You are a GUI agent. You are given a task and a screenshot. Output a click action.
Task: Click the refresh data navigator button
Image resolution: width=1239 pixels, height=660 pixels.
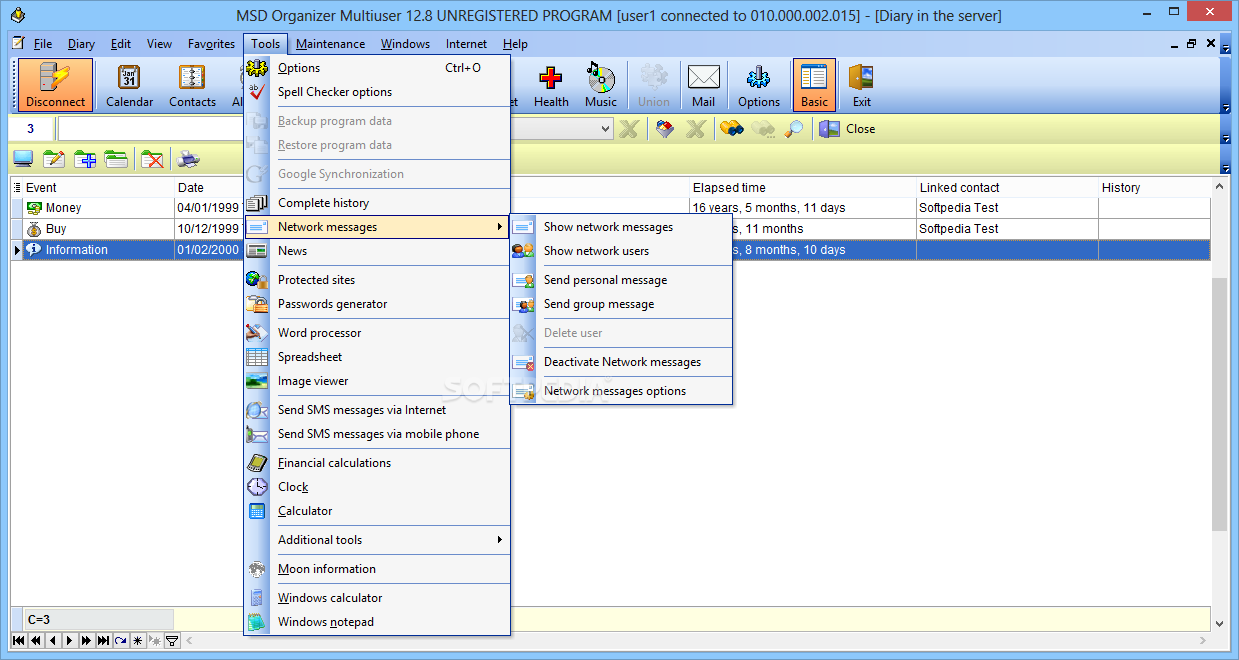(121, 640)
